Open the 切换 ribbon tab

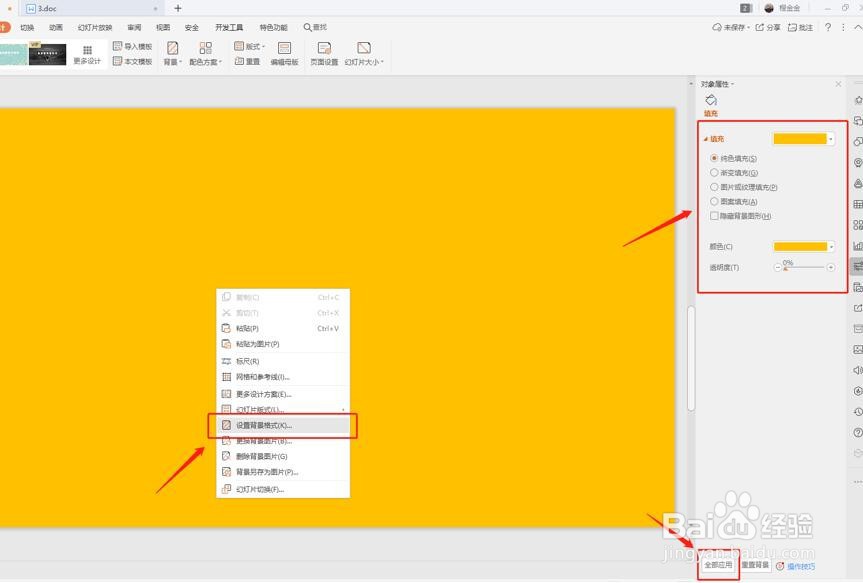27,27
